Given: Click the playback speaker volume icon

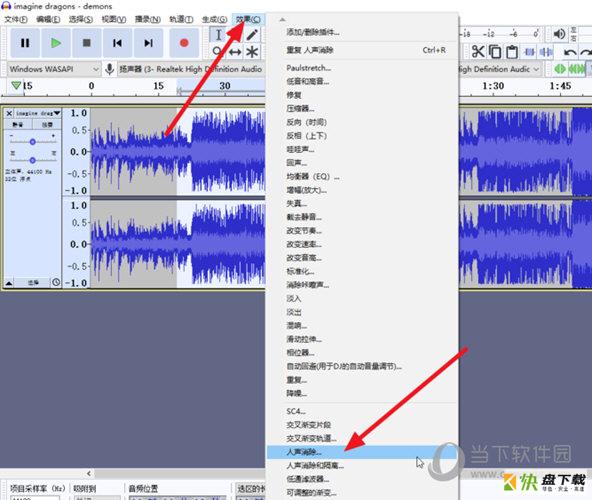Looking at the screenshot, I should click(559, 34).
